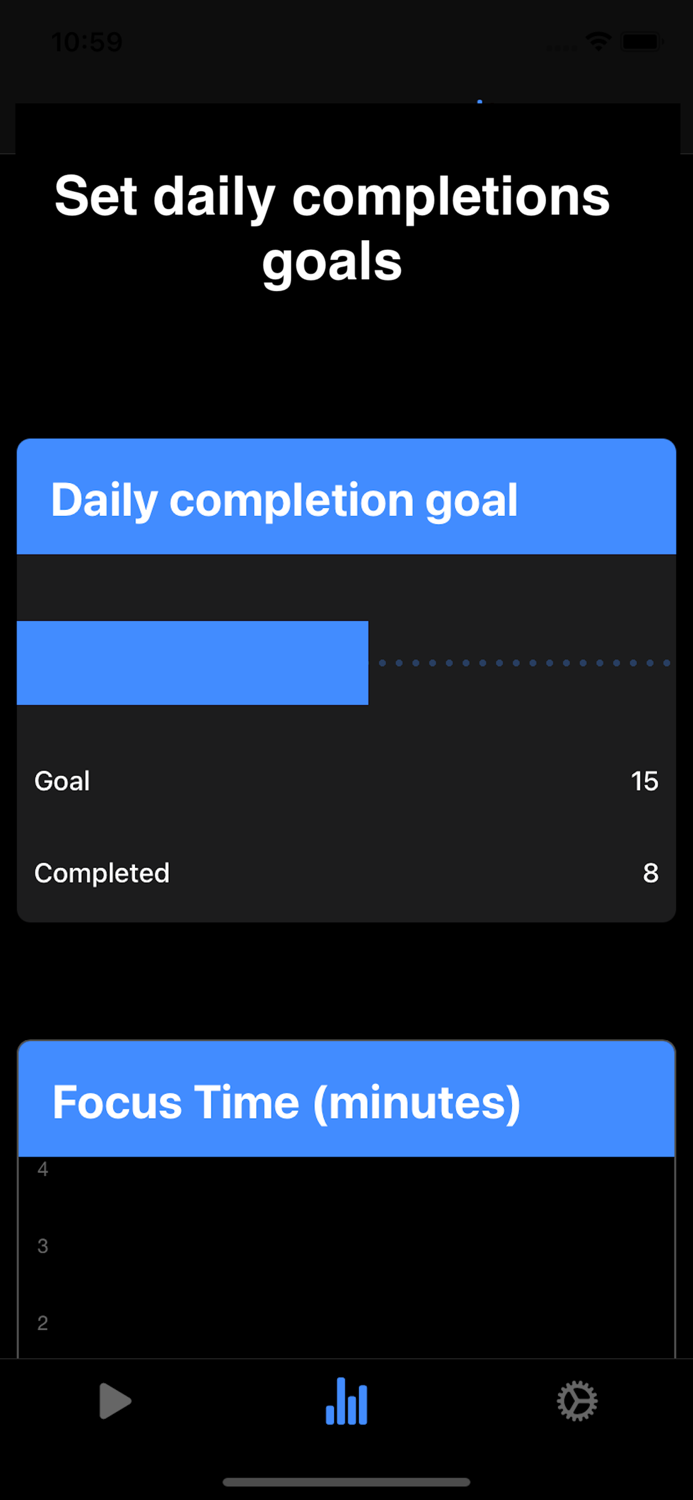Click the Focus Time chart plot area
The height and width of the screenshot is (1500, 693).
[x=360, y=1260]
